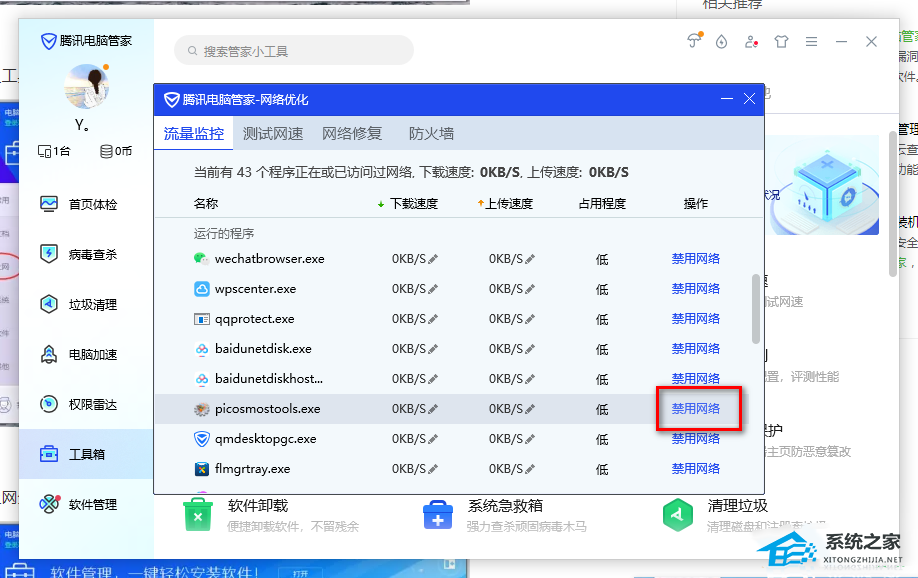Click 禁用网络 for qmdesktopgc.exe
The height and width of the screenshot is (578, 918).
click(696, 439)
